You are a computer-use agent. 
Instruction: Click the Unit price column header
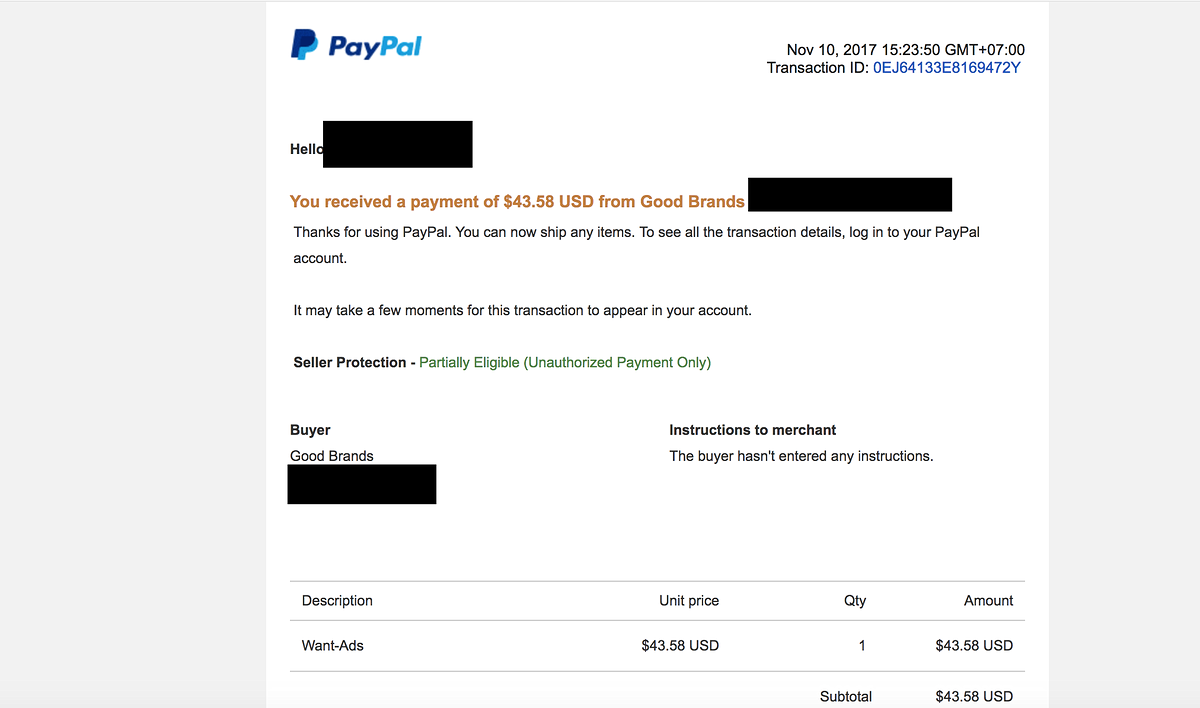[x=689, y=601]
